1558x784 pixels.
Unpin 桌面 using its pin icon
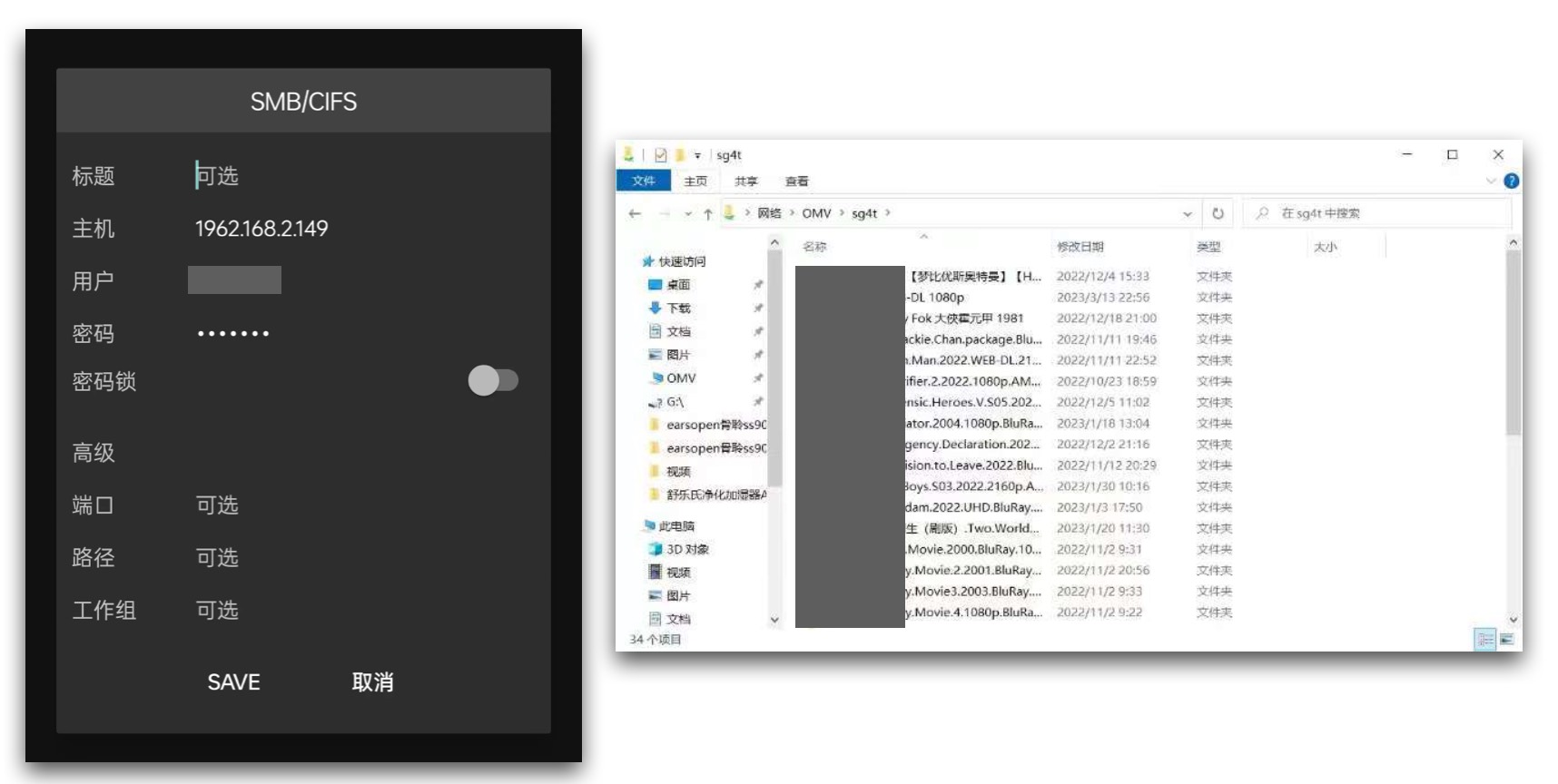(x=758, y=285)
